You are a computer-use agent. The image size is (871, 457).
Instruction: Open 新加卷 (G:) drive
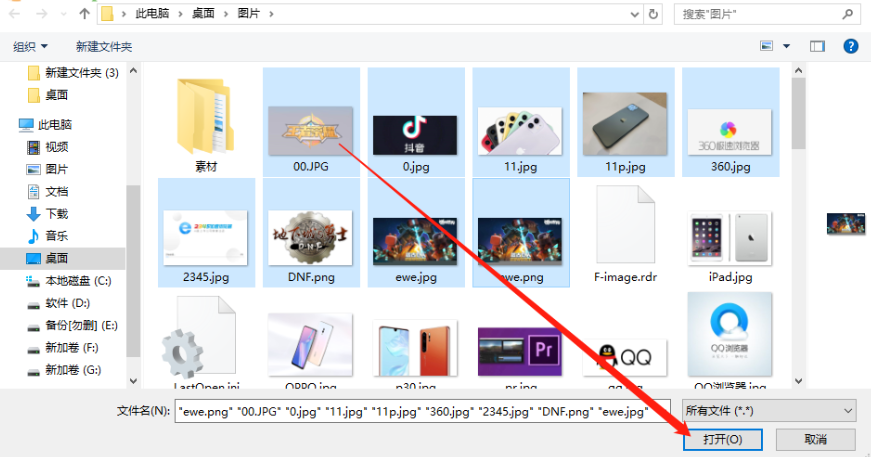(x=64, y=370)
